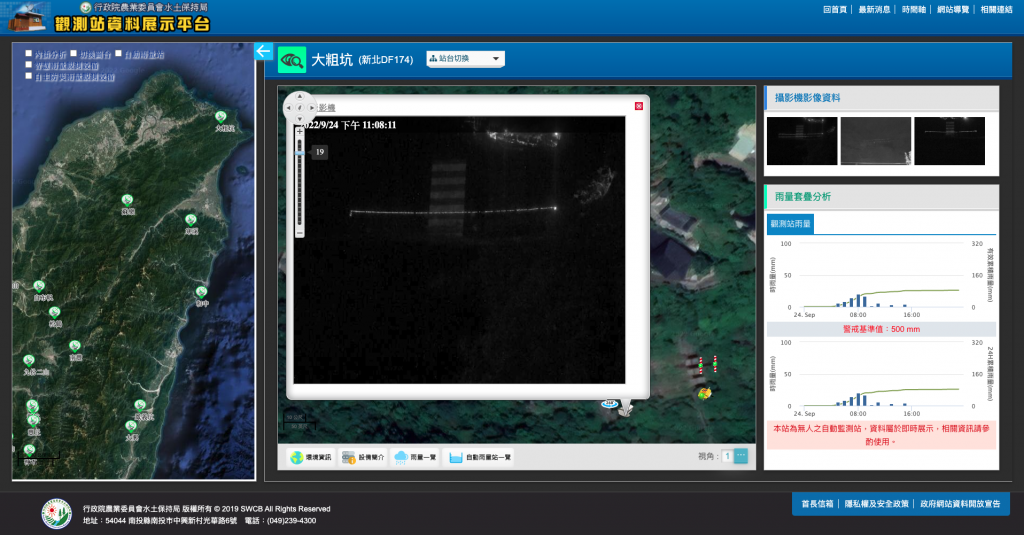1024x535 pixels.
Task: Click the back arrow beside the station header
Action: pos(263,51)
